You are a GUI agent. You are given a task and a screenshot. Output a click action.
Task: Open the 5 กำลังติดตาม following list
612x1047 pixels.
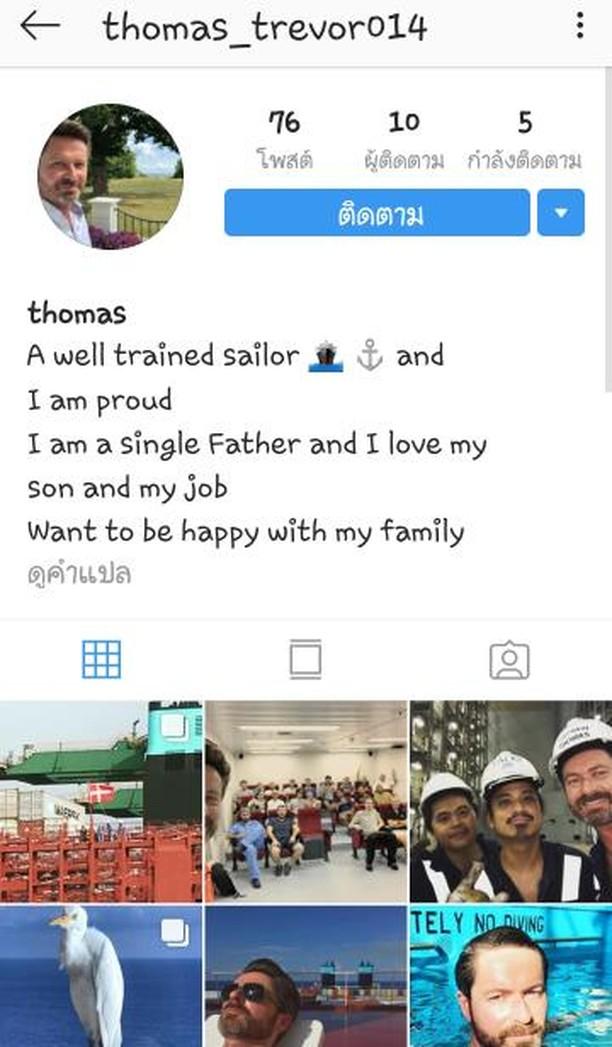[x=525, y=140]
